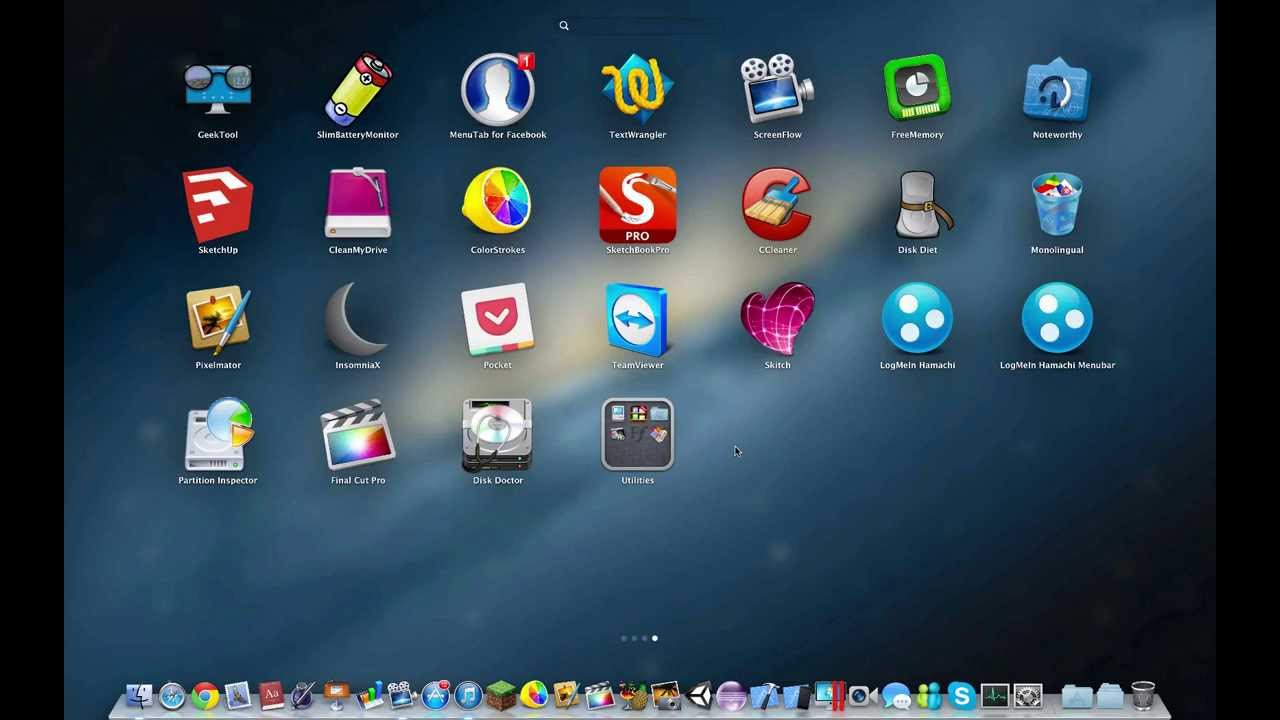
Task: Launch Disk Doctor
Action: (498, 436)
